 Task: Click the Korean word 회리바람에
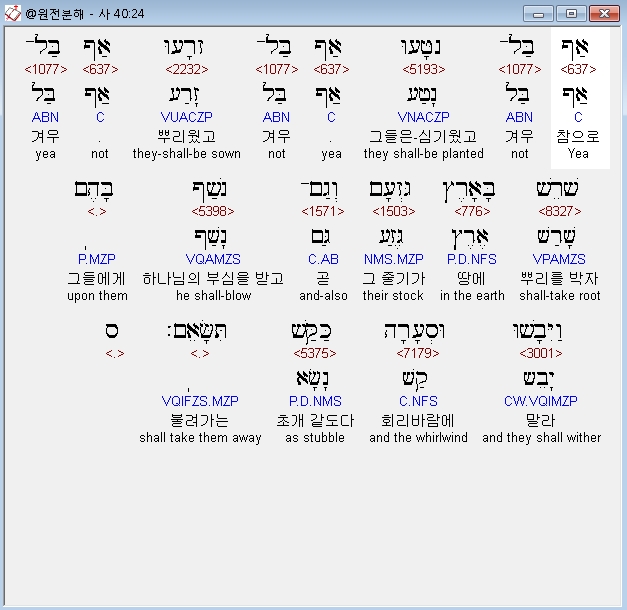418,420
